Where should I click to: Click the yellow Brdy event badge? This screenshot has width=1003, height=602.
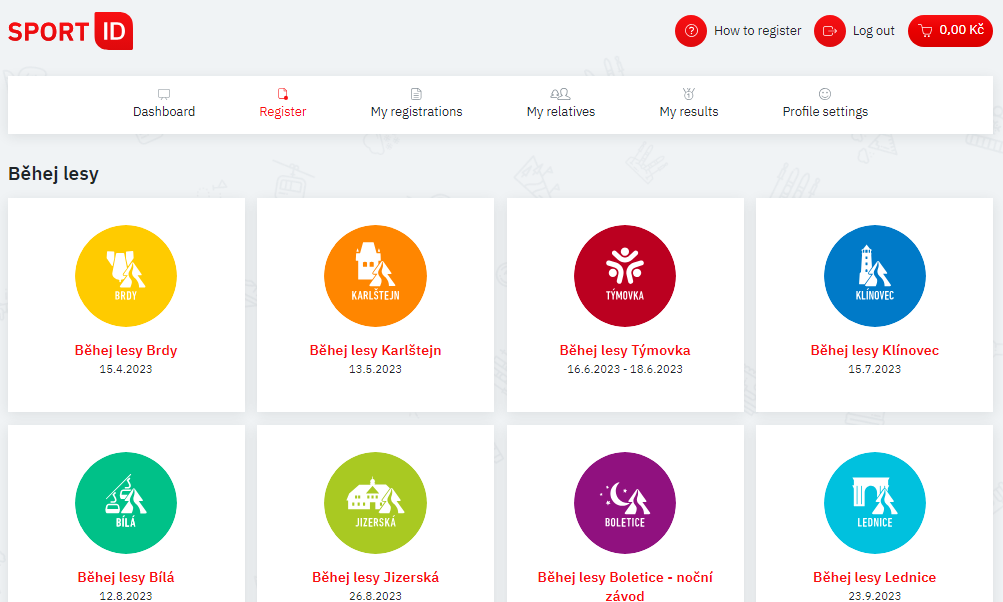126,276
